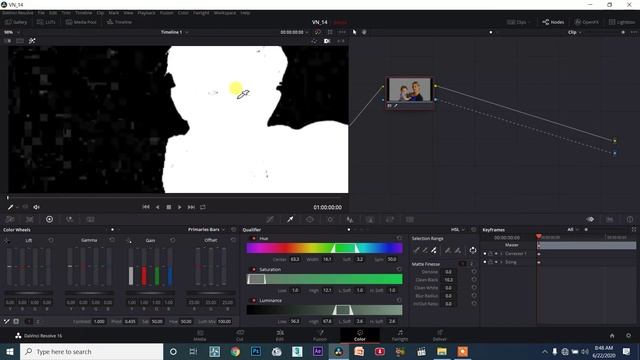Toggle lock on the Corrector 1 keyframe row

click(491, 254)
